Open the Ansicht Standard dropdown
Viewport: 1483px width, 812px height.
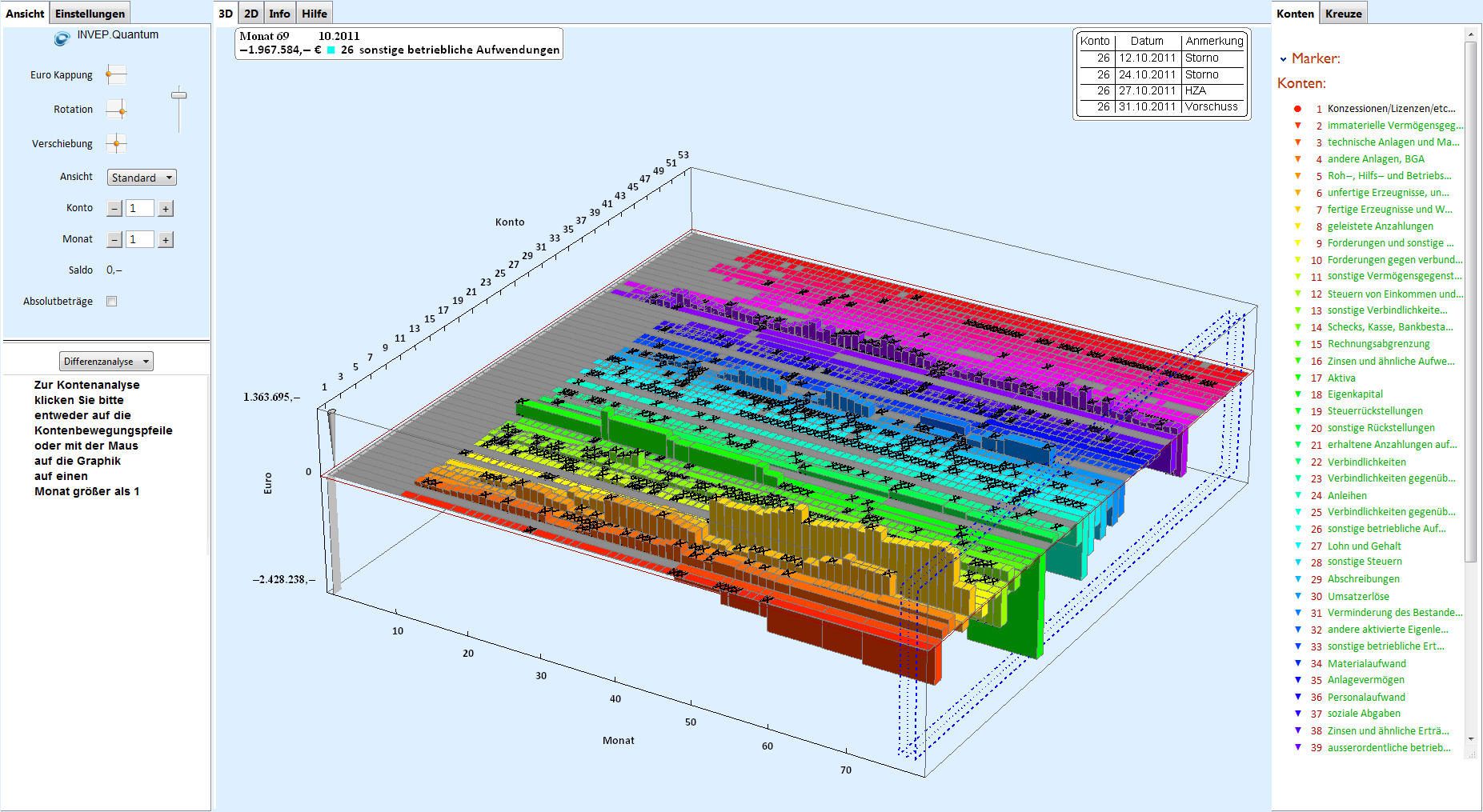tap(142, 178)
